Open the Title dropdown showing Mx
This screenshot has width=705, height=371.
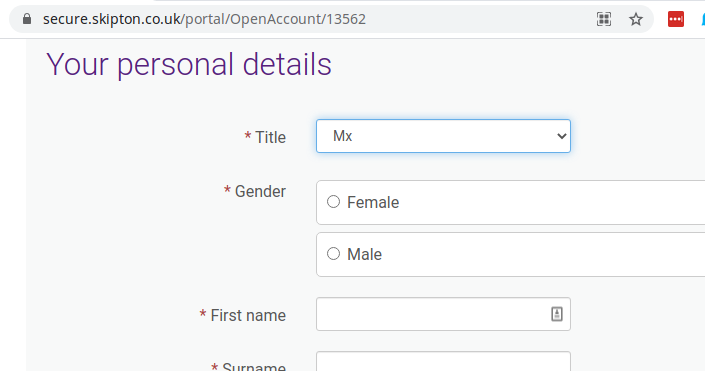coord(443,136)
